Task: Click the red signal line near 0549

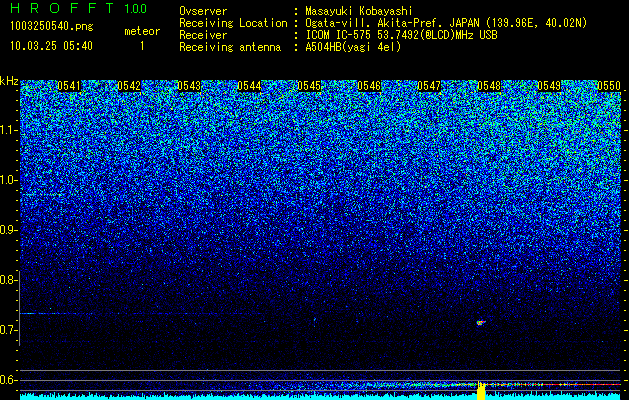Action: 558,384
